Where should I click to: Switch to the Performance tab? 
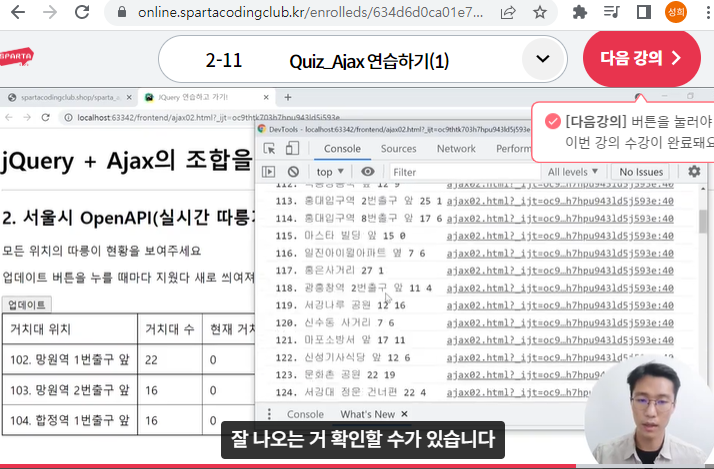(x=513, y=149)
